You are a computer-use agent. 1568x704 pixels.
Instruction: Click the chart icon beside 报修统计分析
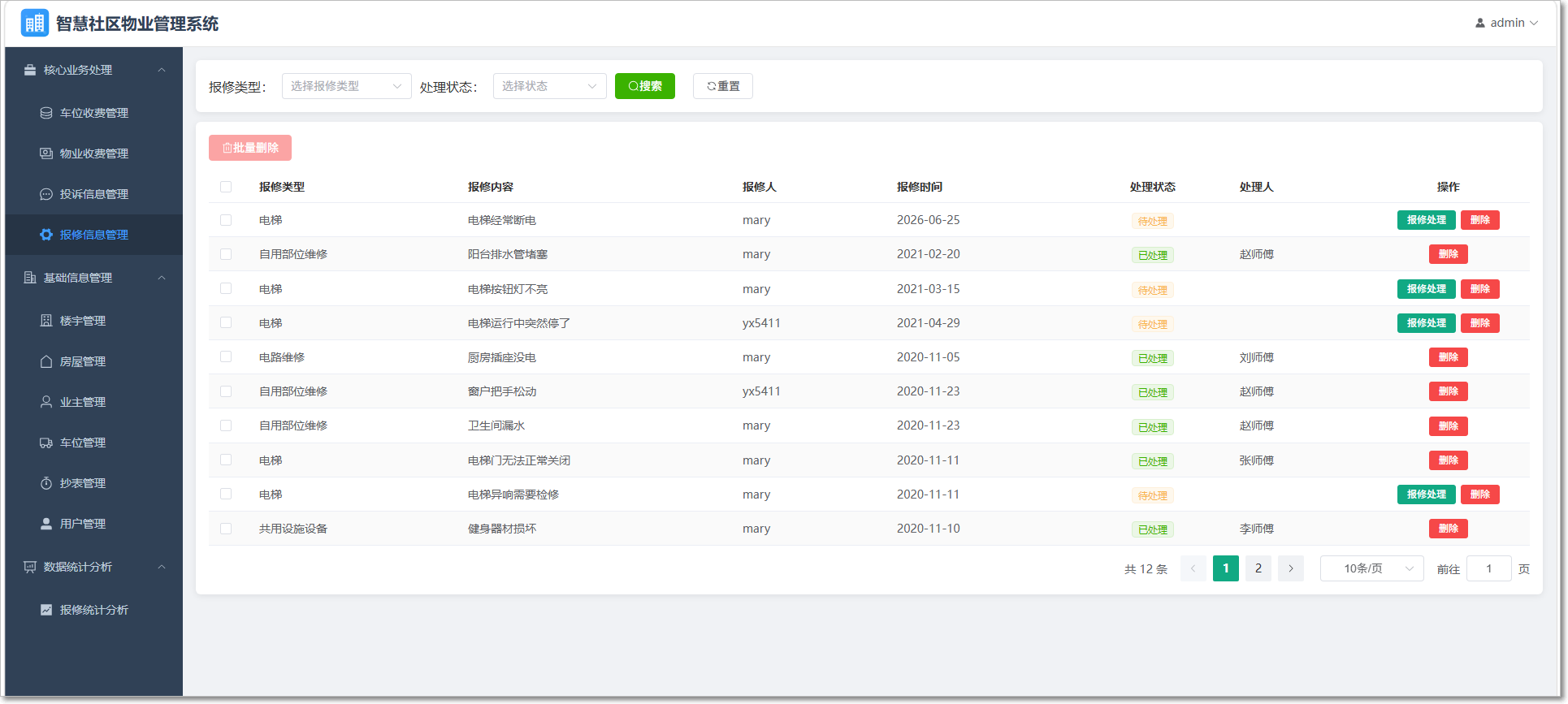pyautogui.click(x=46, y=610)
